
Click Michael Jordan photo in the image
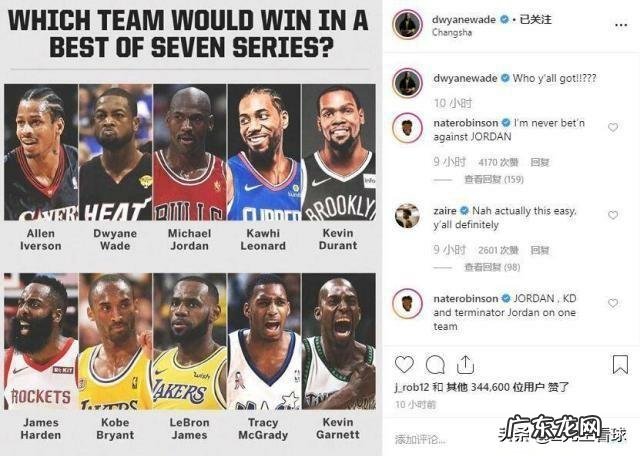point(189,152)
